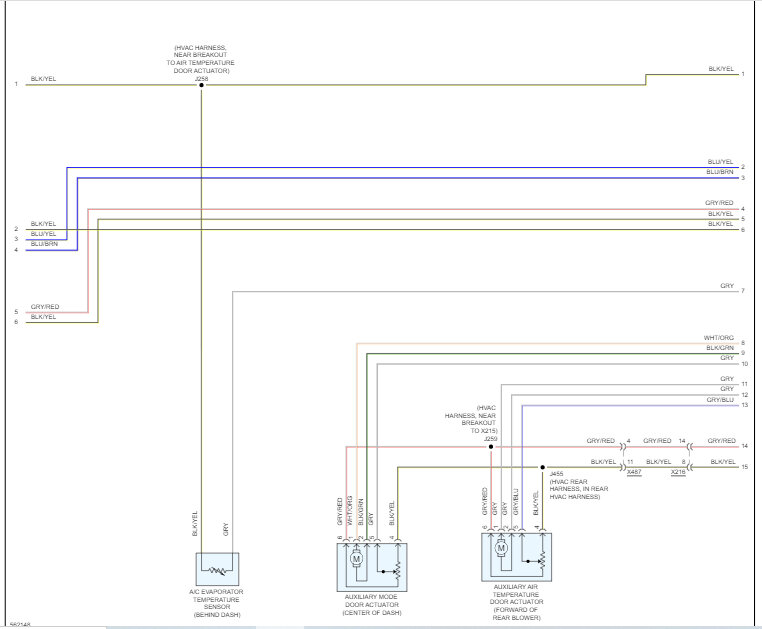The width and height of the screenshot is (762, 629).
Task: Click vertical GRY/BLU label above air temperature actuator
Action: [515, 502]
